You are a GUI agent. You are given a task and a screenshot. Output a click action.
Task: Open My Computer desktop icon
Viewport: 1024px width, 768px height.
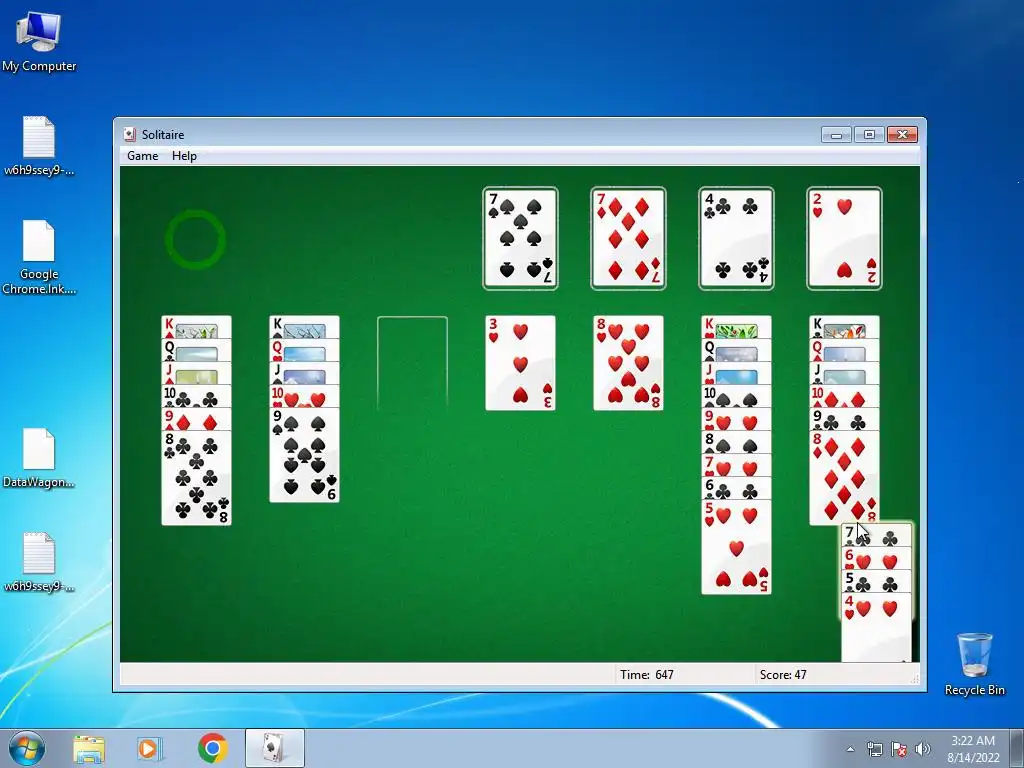[39, 41]
